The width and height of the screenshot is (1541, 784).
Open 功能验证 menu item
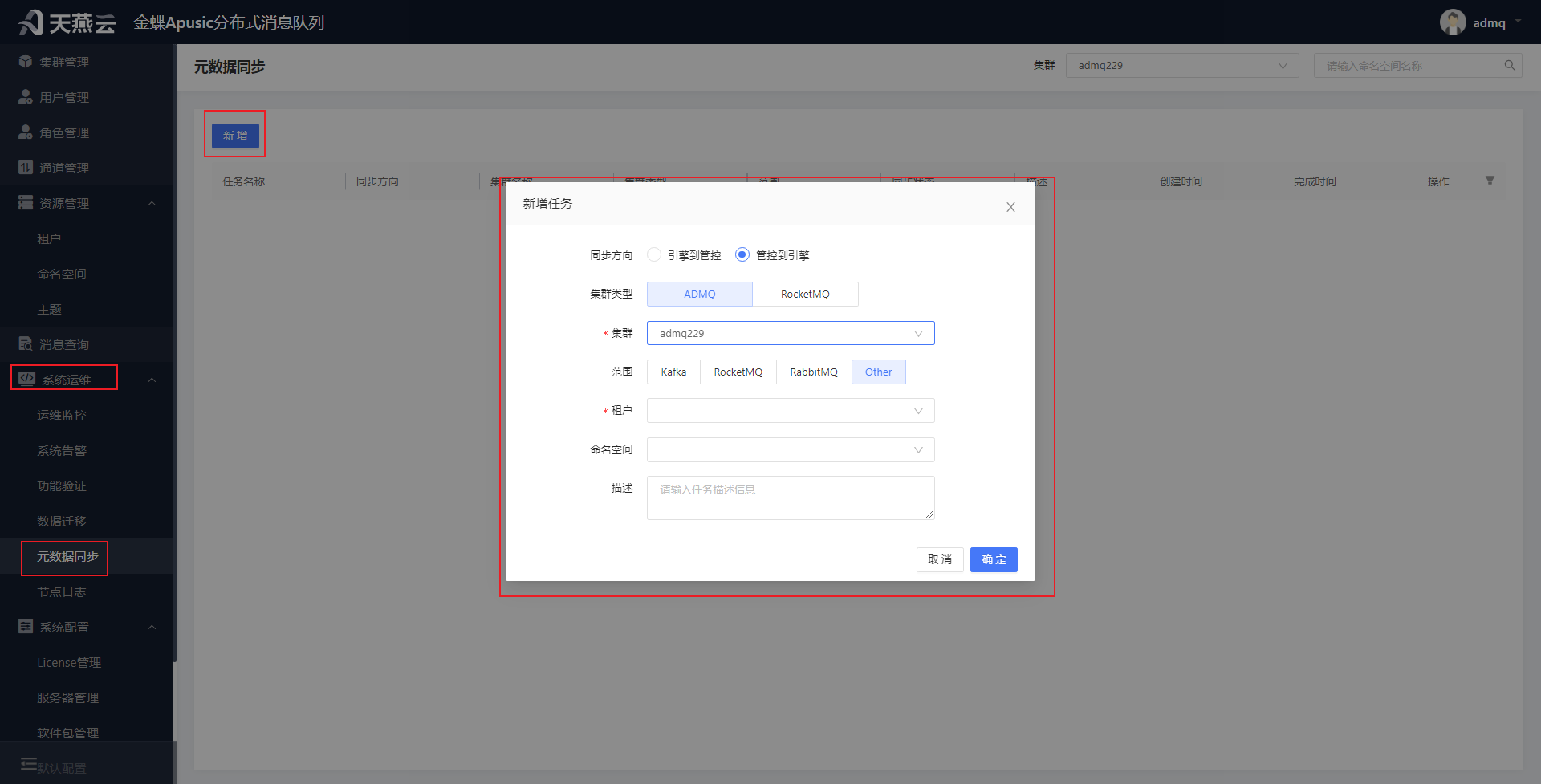coord(62,485)
